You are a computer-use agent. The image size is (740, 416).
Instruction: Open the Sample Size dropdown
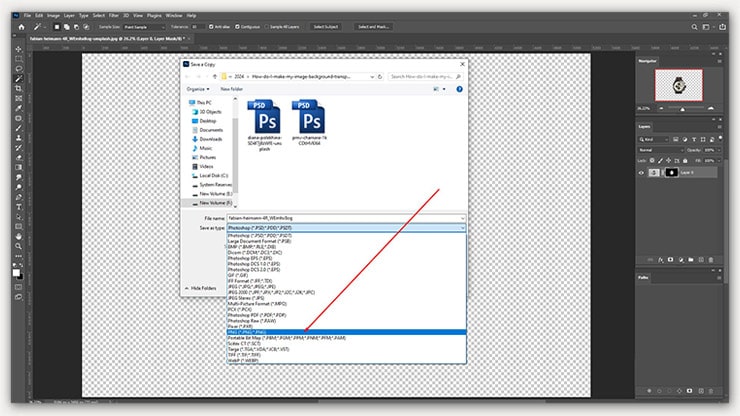click(137, 27)
